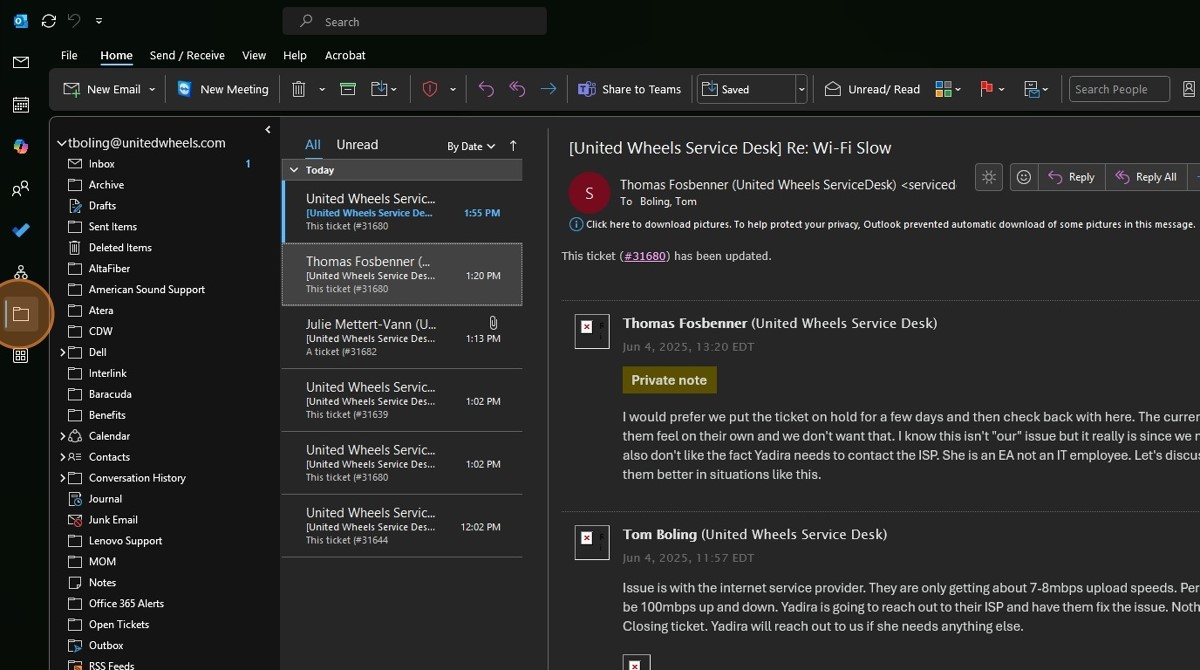Image resolution: width=1200 pixels, height=670 pixels.
Task: Open the File menu
Action: (69, 55)
